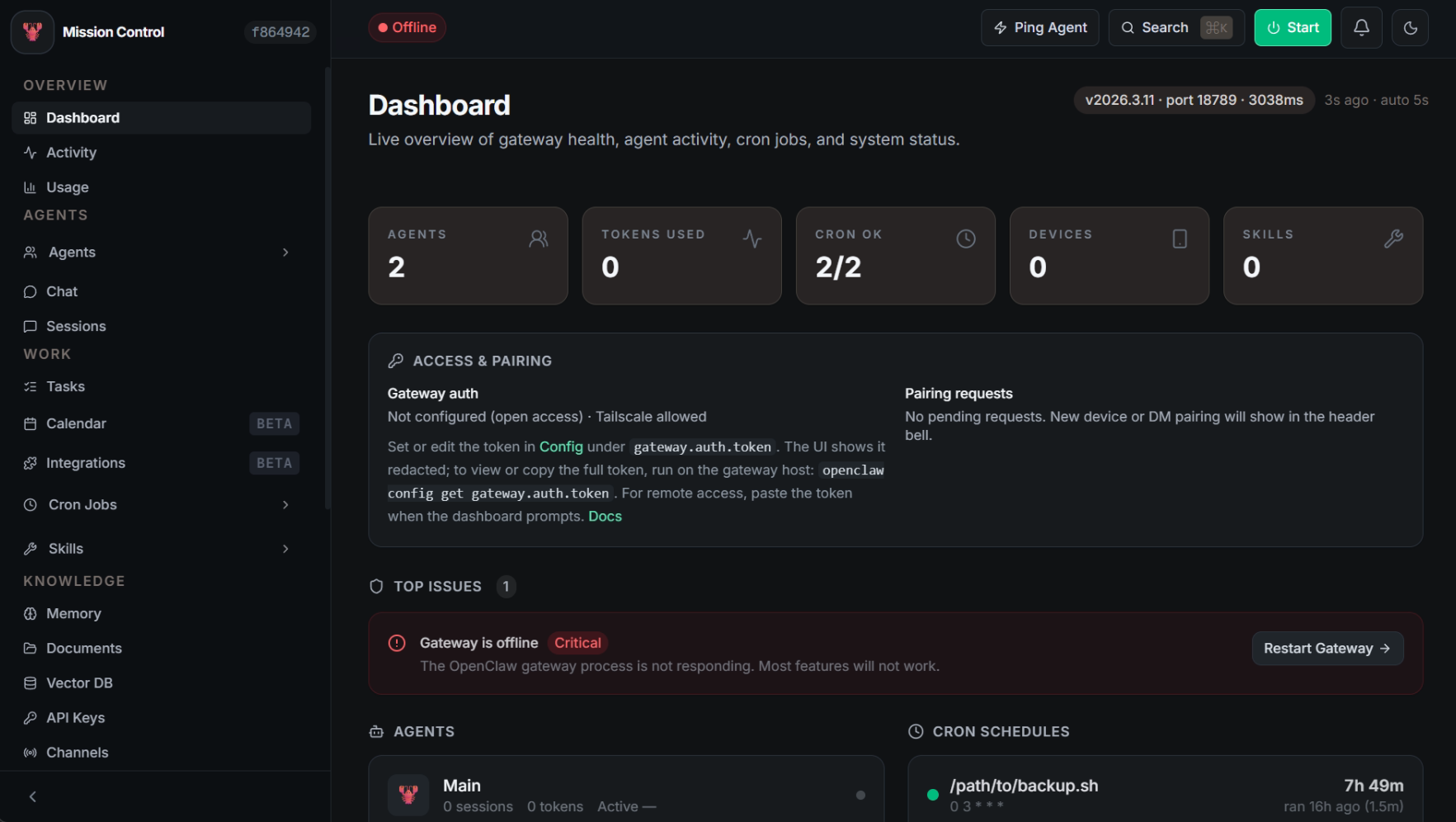This screenshot has width=1456, height=822.
Task: Click the Main agent lobster avatar
Action: 408,795
